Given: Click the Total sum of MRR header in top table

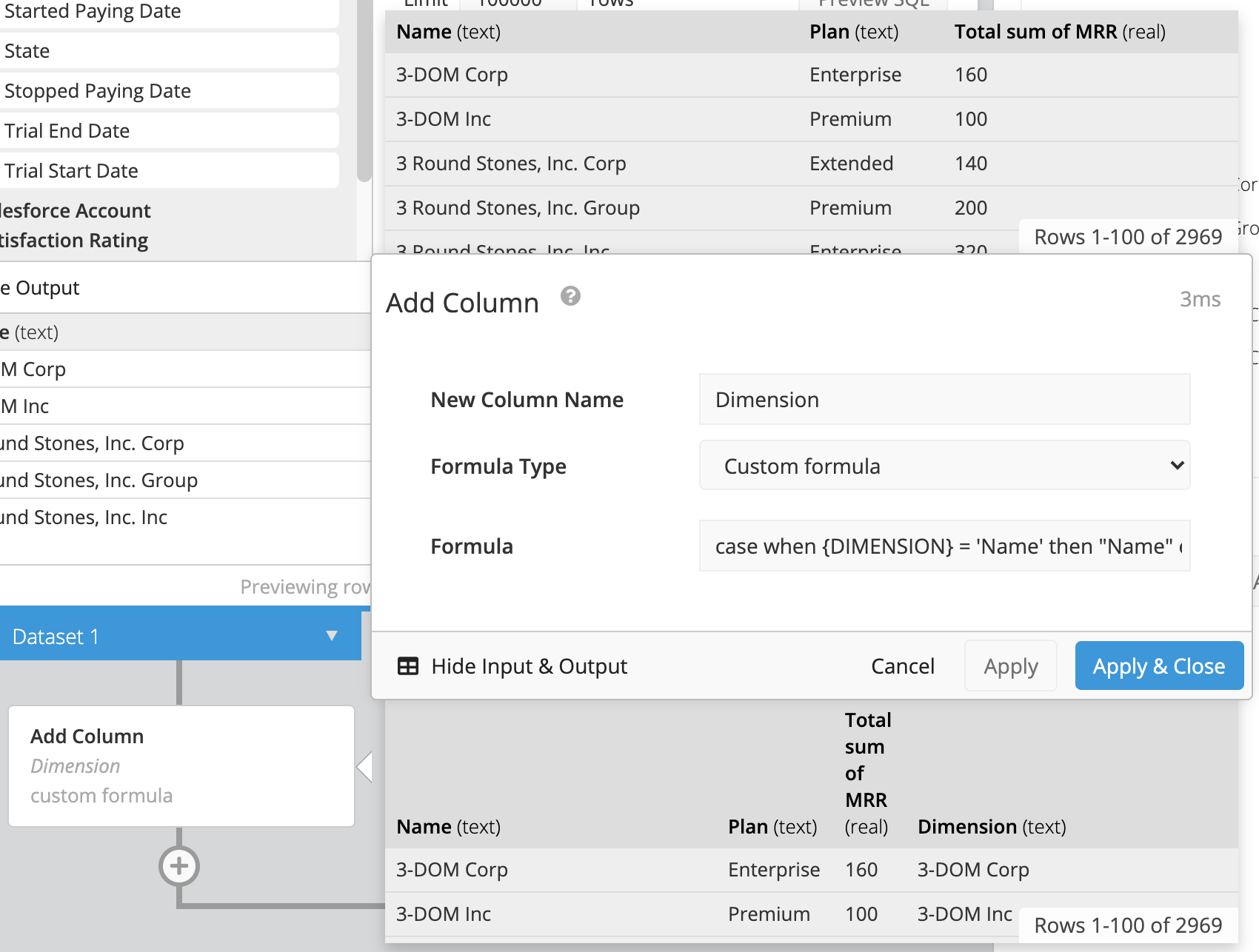Looking at the screenshot, I should point(1060,32).
